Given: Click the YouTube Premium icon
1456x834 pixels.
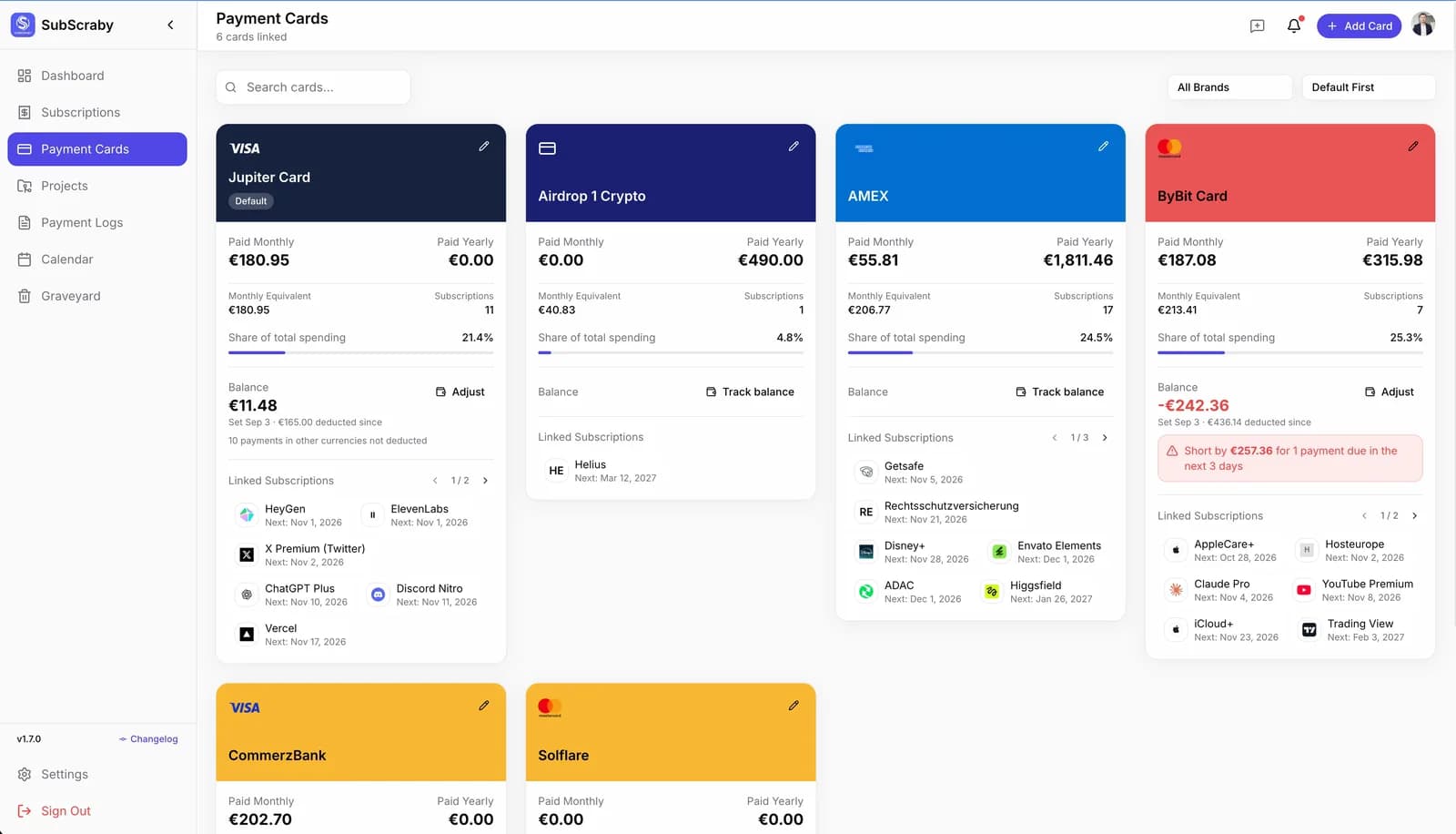Looking at the screenshot, I should (1303, 590).
